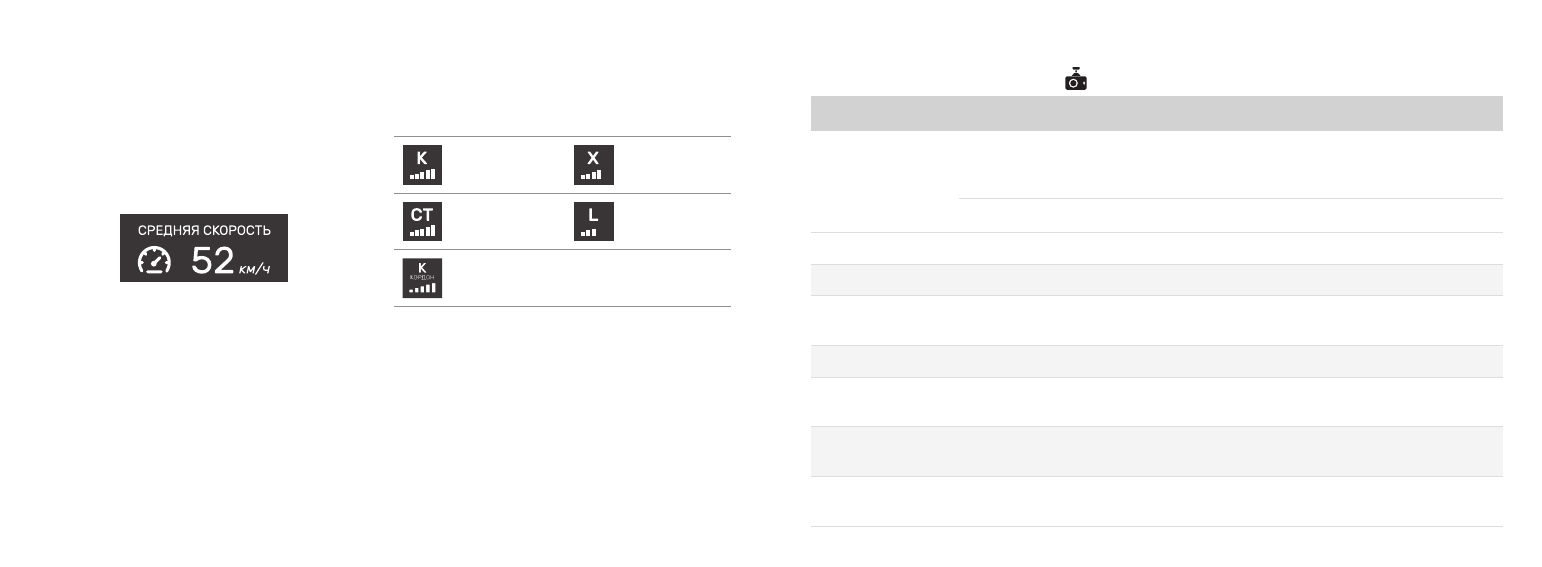Viewport: 1542px width, 567px height.
Task: Click signal strength bars under X letter
Action: pyautogui.click(x=591, y=175)
